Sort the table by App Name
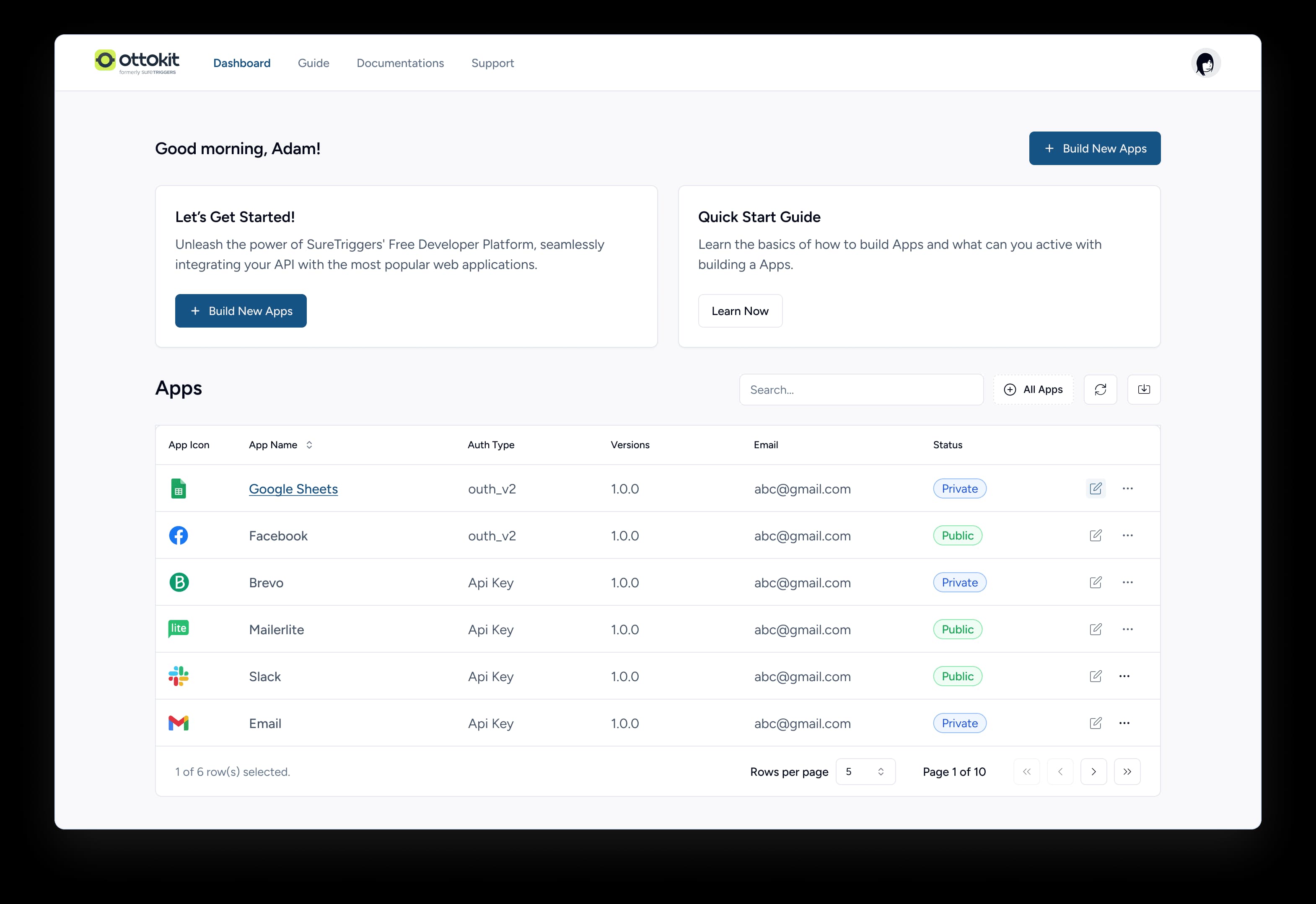Viewport: 1316px width, 904px height. point(309,445)
